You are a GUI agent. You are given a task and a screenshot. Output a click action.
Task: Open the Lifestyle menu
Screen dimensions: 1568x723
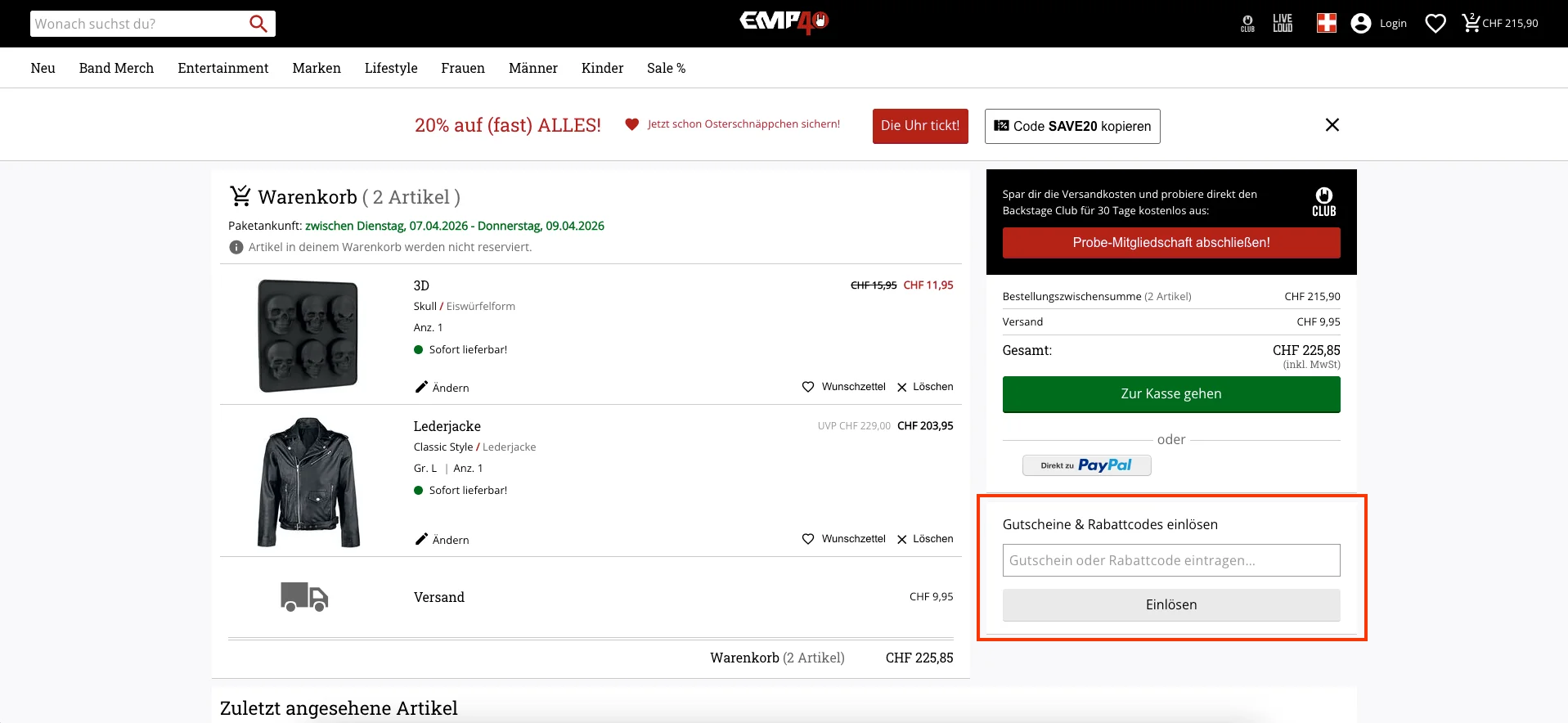[391, 68]
